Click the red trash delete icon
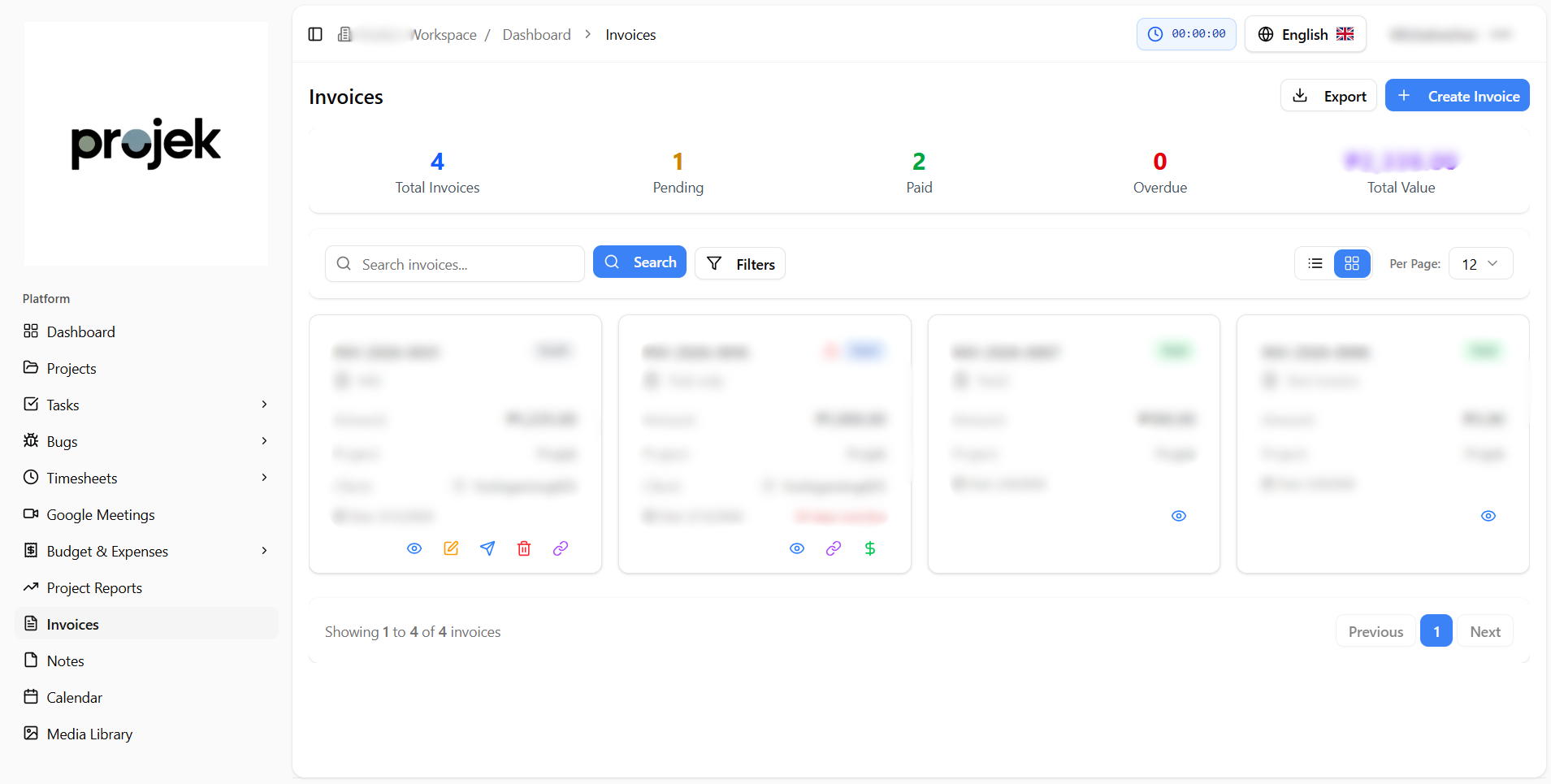Viewport: 1551px width, 784px height. click(524, 548)
